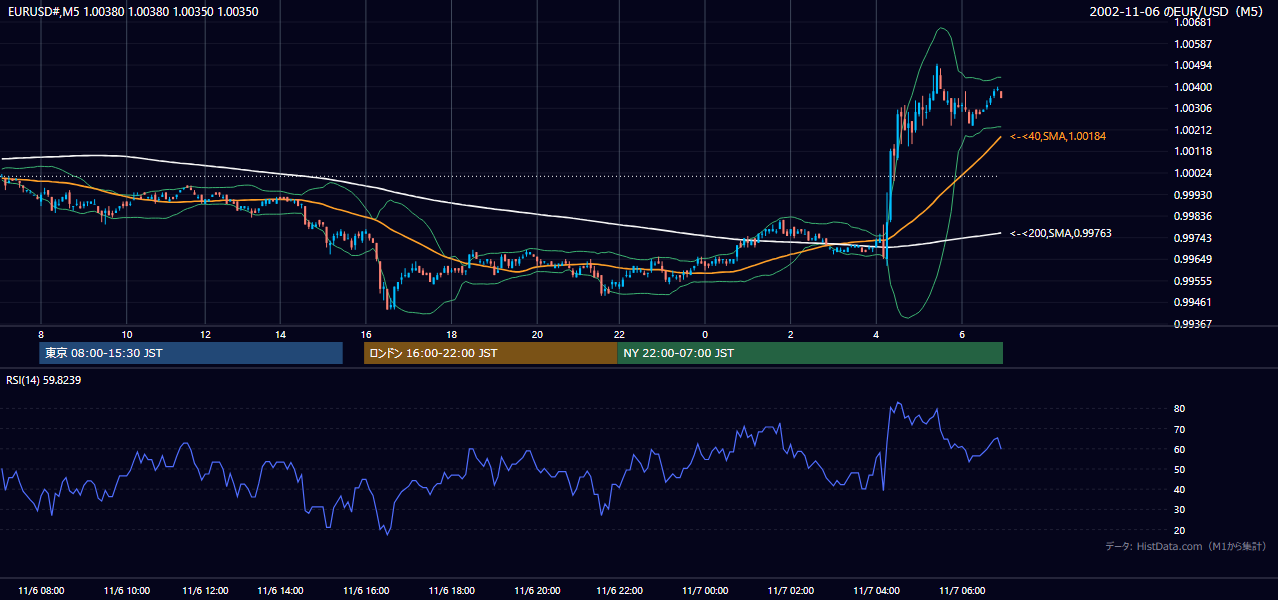The width and height of the screenshot is (1278, 600).
Task: Click RSI axis level 20
Action: (x=1179, y=530)
